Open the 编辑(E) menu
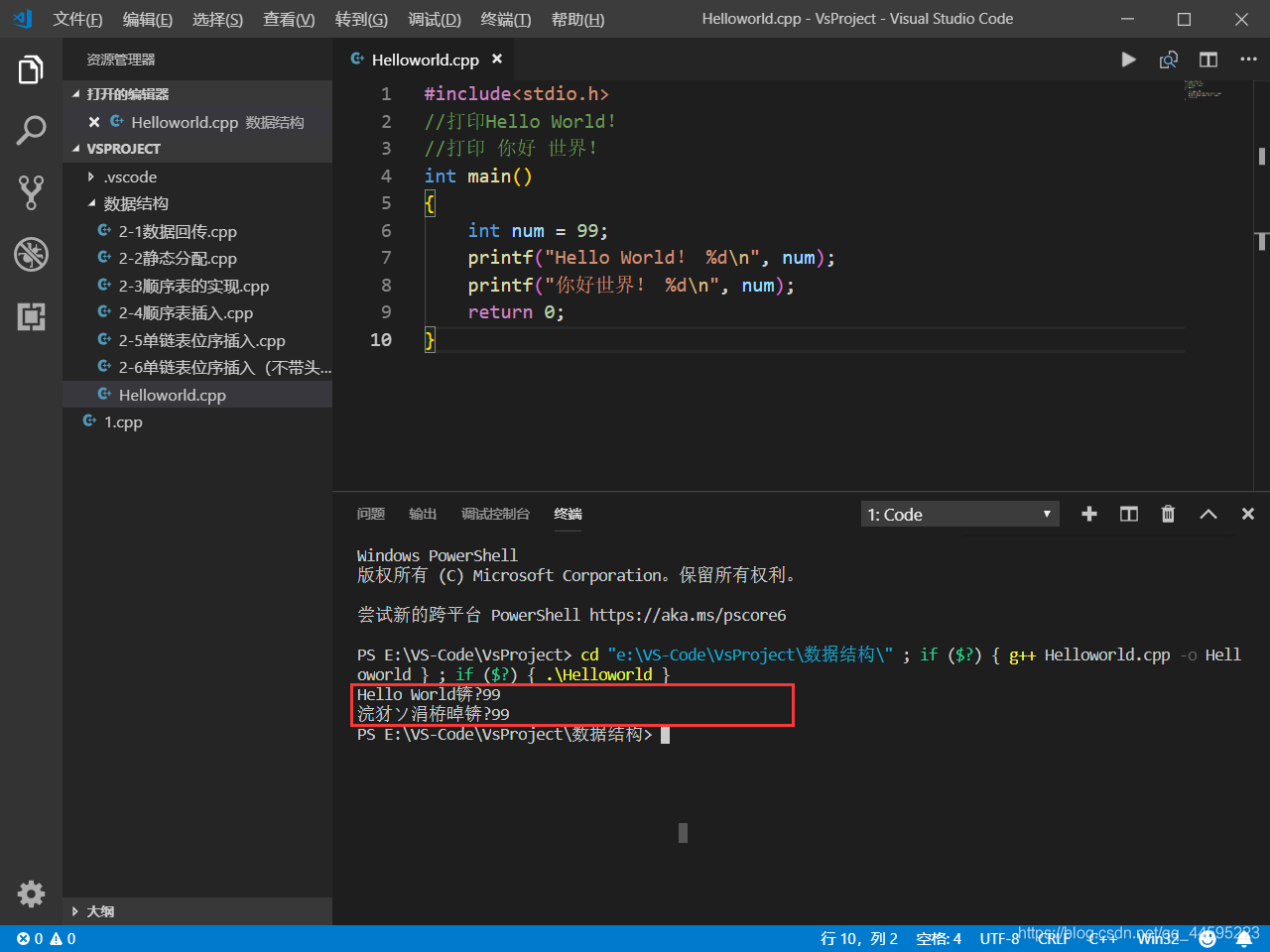 coord(148,19)
